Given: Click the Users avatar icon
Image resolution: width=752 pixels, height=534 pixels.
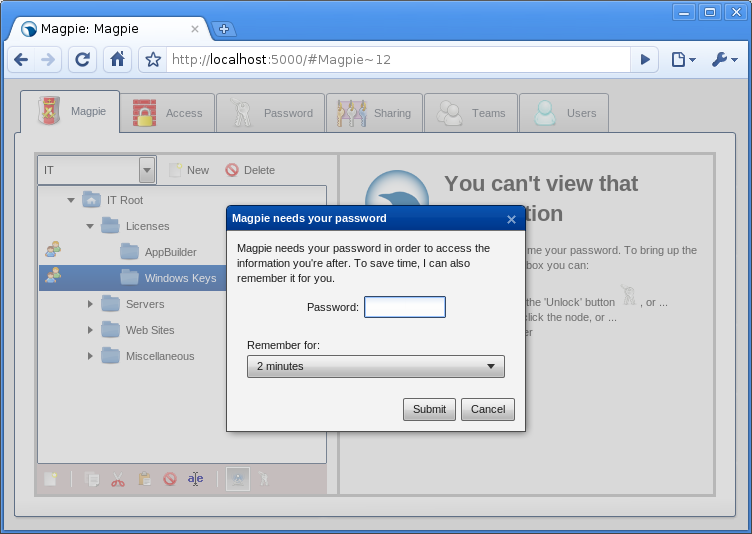Looking at the screenshot, I should click(x=545, y=113).
